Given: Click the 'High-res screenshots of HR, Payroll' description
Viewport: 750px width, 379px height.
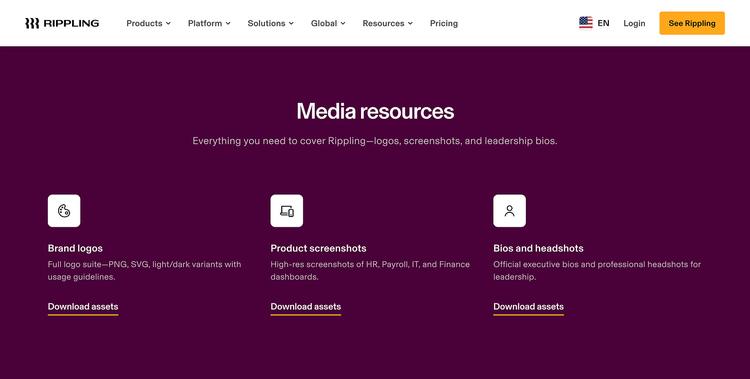Looking at the screenshot, I should (370, 270).
